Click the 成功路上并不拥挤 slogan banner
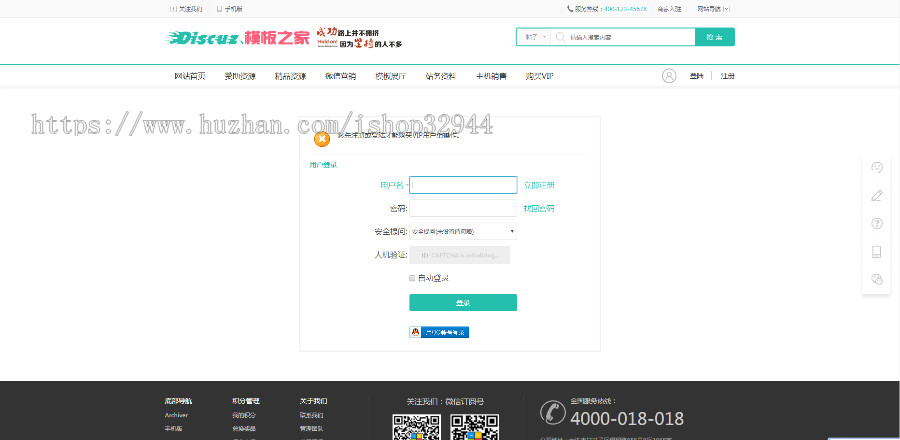This screenshot has width=900, height=440. point(360,38)
